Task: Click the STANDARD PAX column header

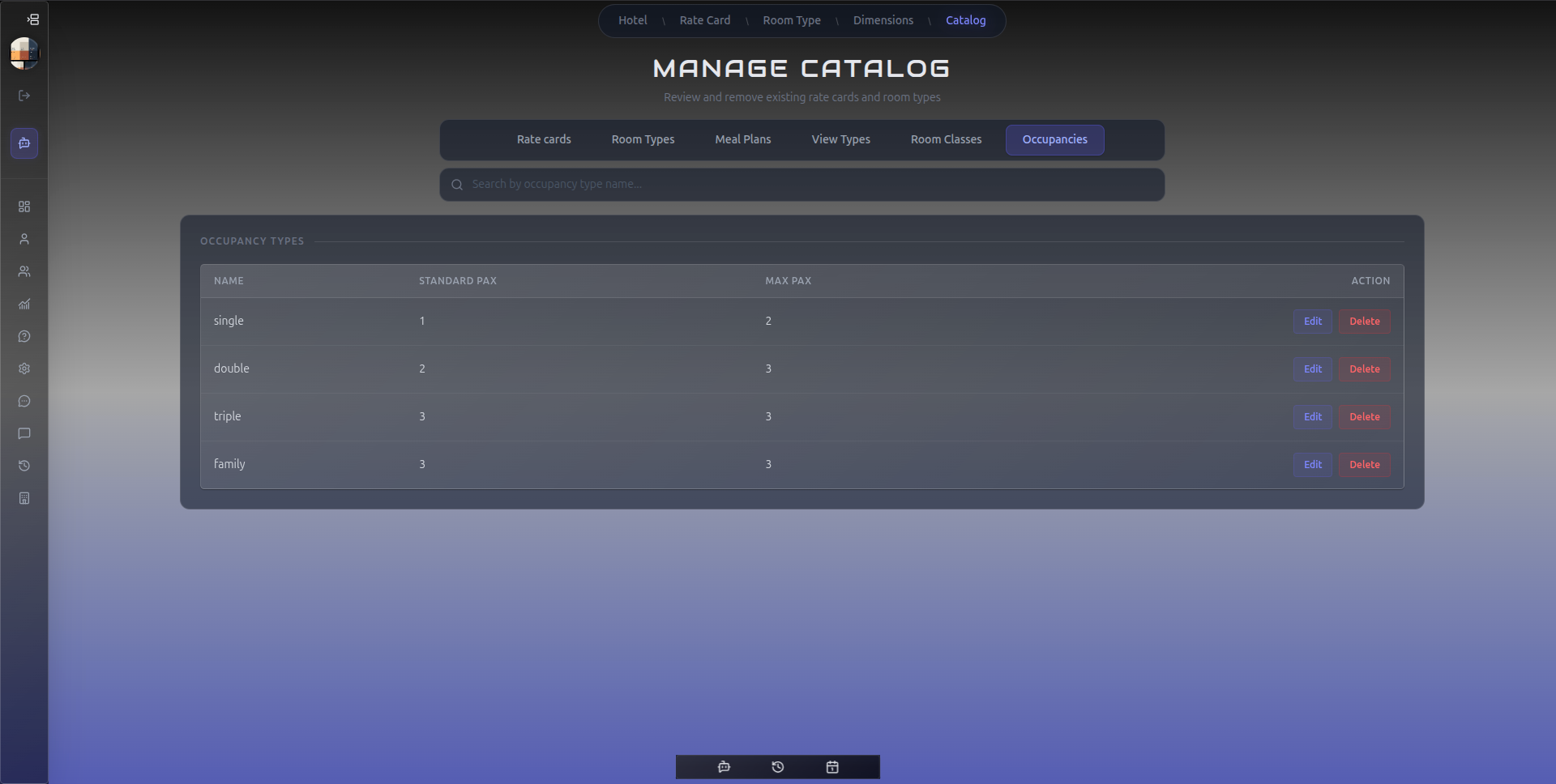Action: pos(457,281)
